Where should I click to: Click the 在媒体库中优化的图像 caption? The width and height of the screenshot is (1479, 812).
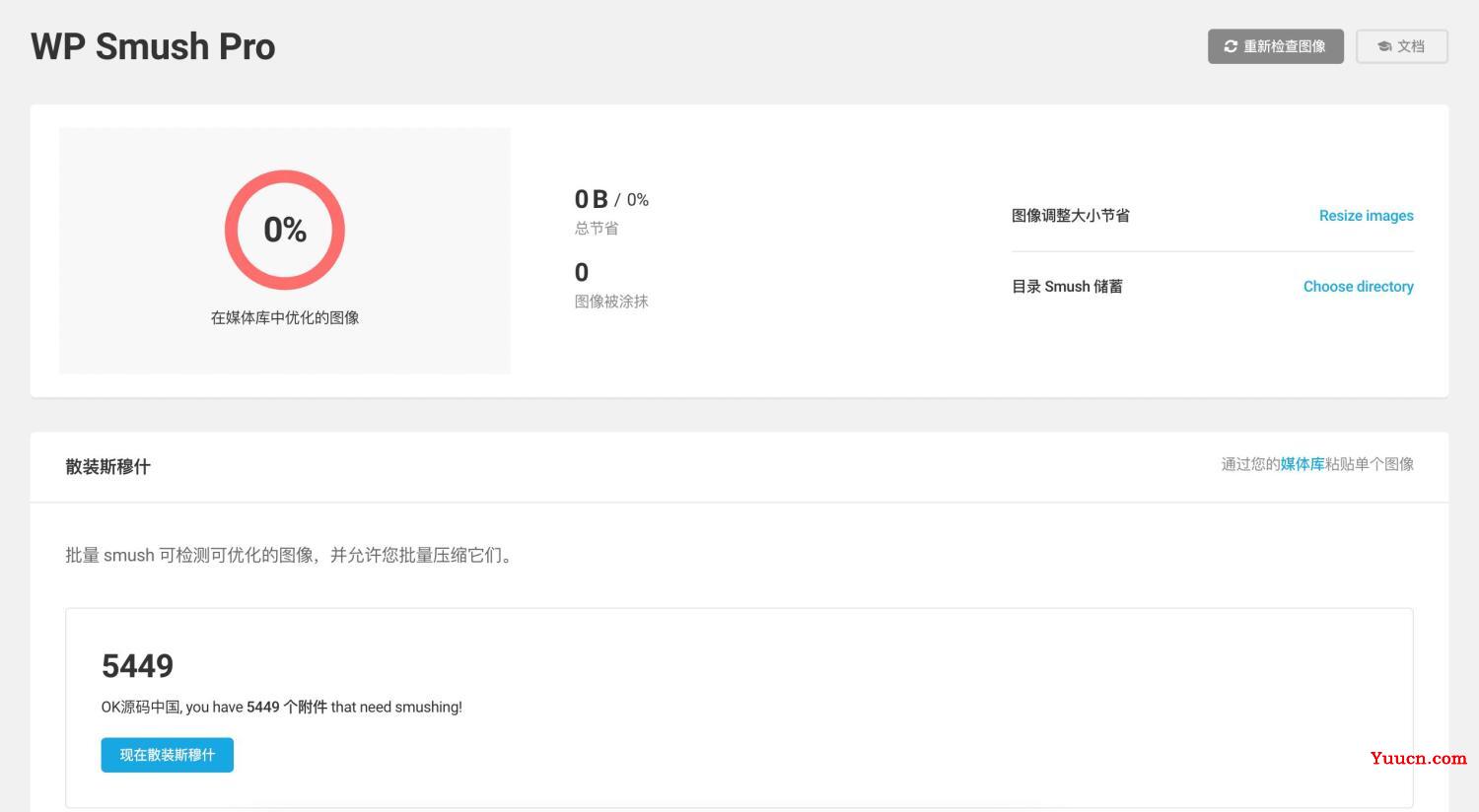(285, 317)
